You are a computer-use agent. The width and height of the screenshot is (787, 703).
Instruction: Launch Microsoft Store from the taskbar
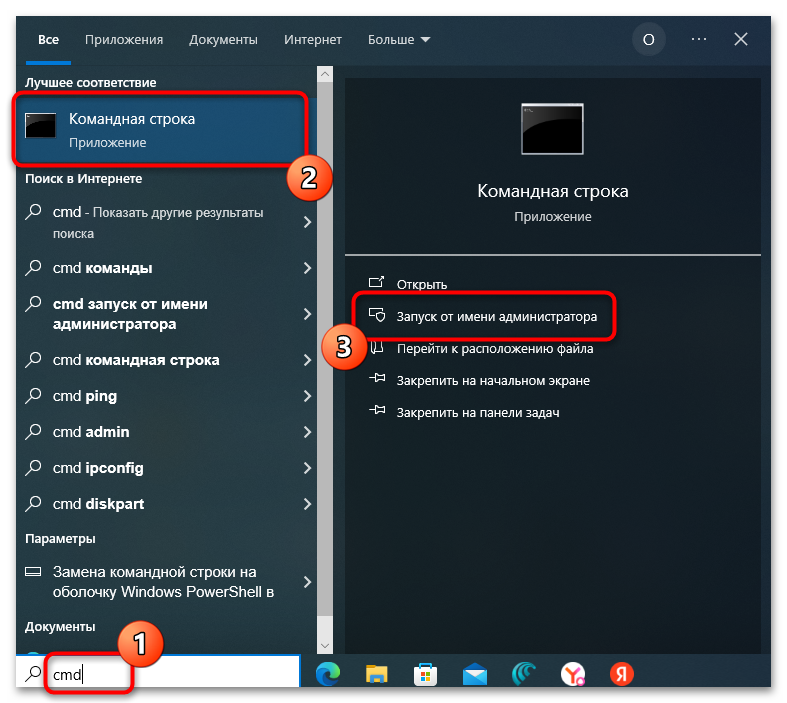coord(425,674)
